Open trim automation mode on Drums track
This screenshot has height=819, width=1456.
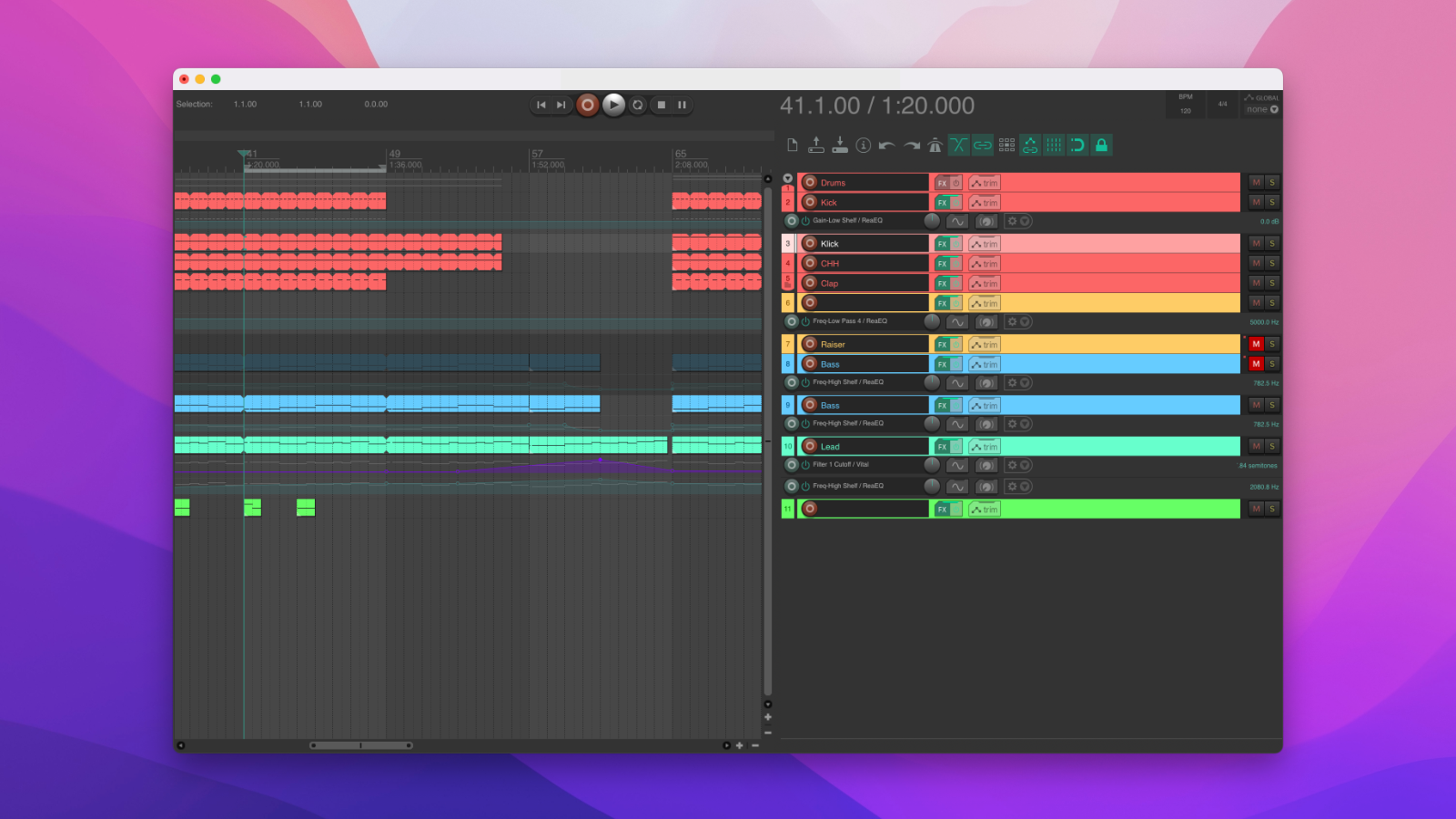[985, 183]
